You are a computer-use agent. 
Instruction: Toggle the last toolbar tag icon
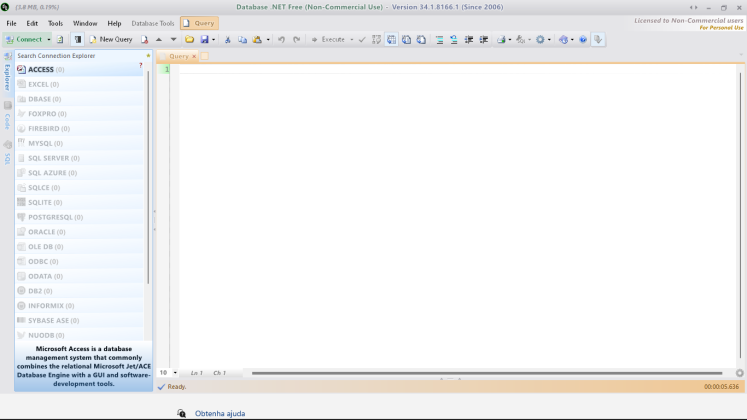(598, 40)
